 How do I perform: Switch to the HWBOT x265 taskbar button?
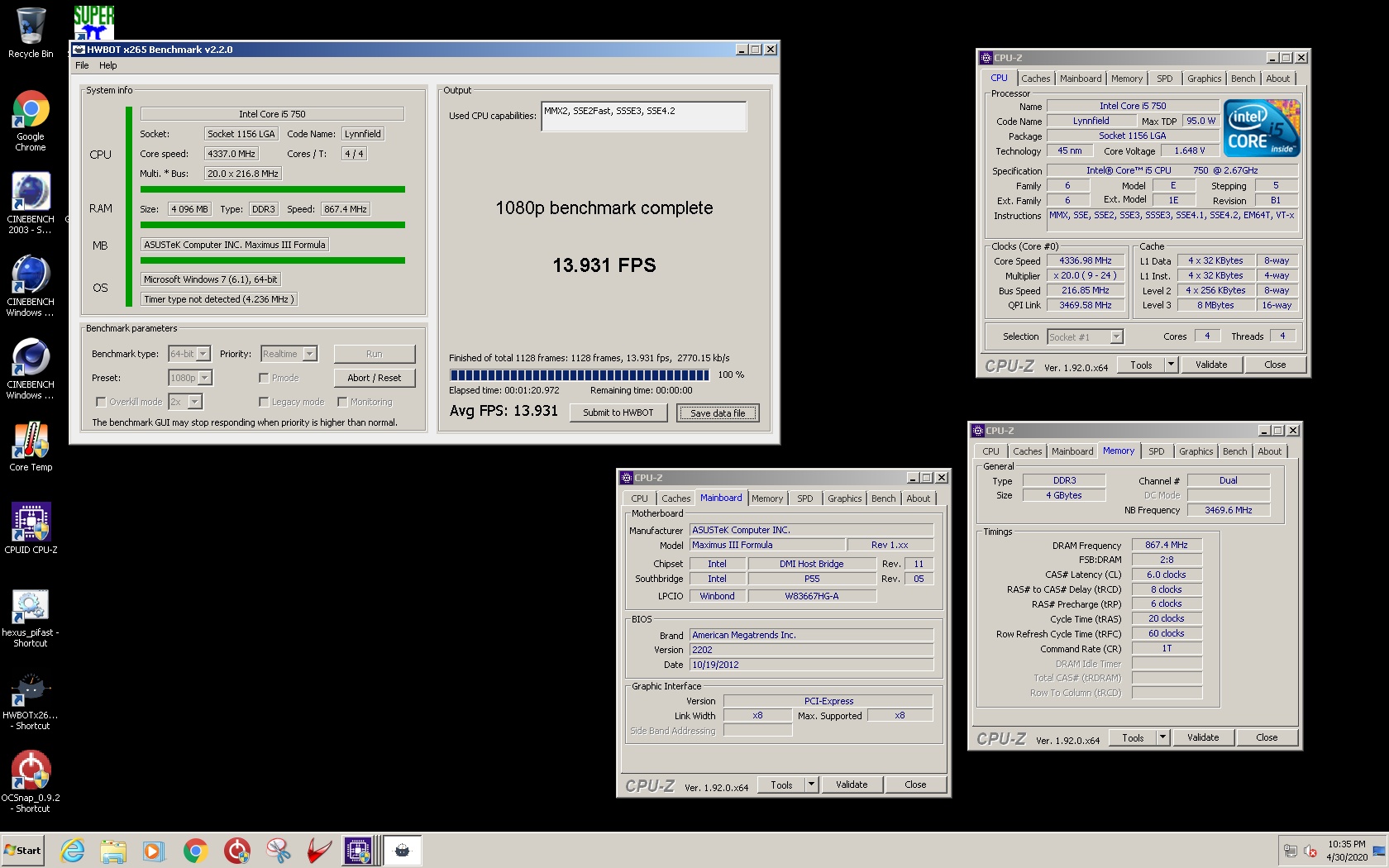point(403,851)
